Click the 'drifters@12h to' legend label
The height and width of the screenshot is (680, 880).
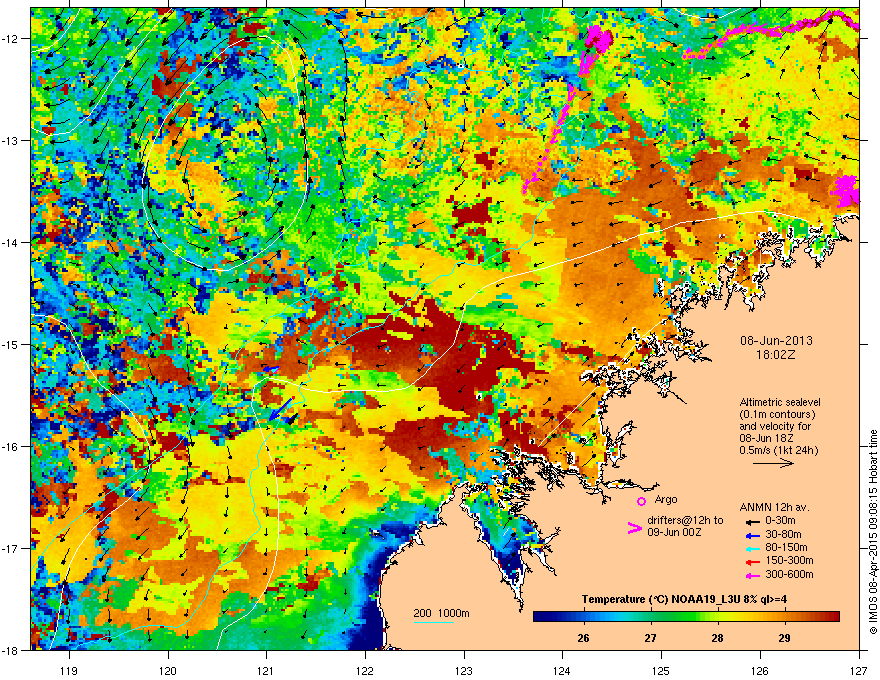coord(685,520)
